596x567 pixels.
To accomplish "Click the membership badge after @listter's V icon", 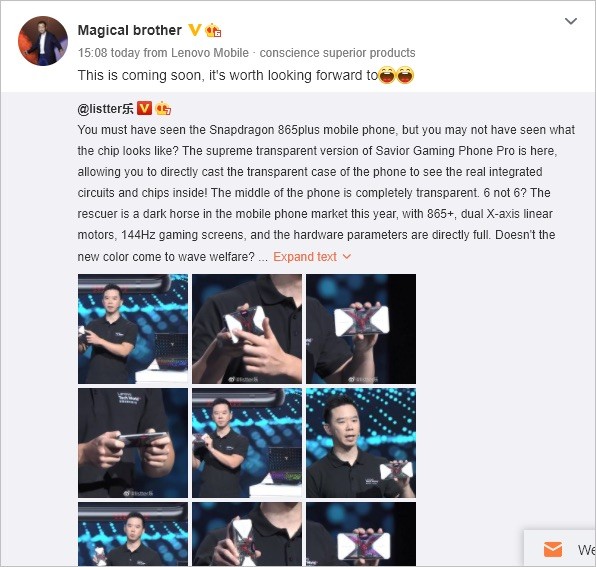I will (163, 109).
